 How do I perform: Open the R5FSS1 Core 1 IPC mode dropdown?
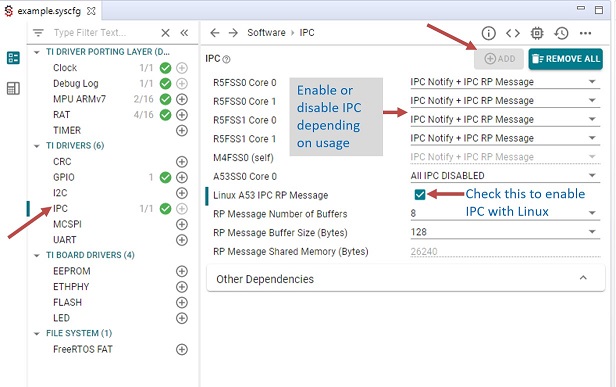pyautogui.click(x=505, y=138)
